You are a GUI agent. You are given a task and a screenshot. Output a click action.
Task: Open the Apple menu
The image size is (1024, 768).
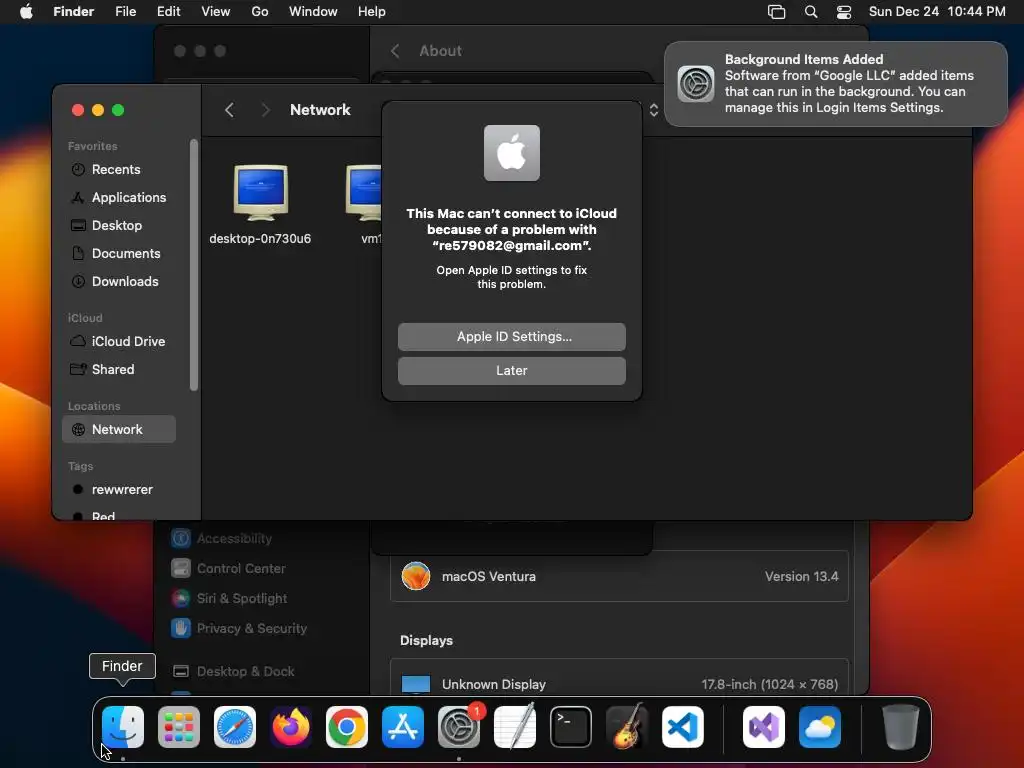pyautogui.click(x=26, y=12)
